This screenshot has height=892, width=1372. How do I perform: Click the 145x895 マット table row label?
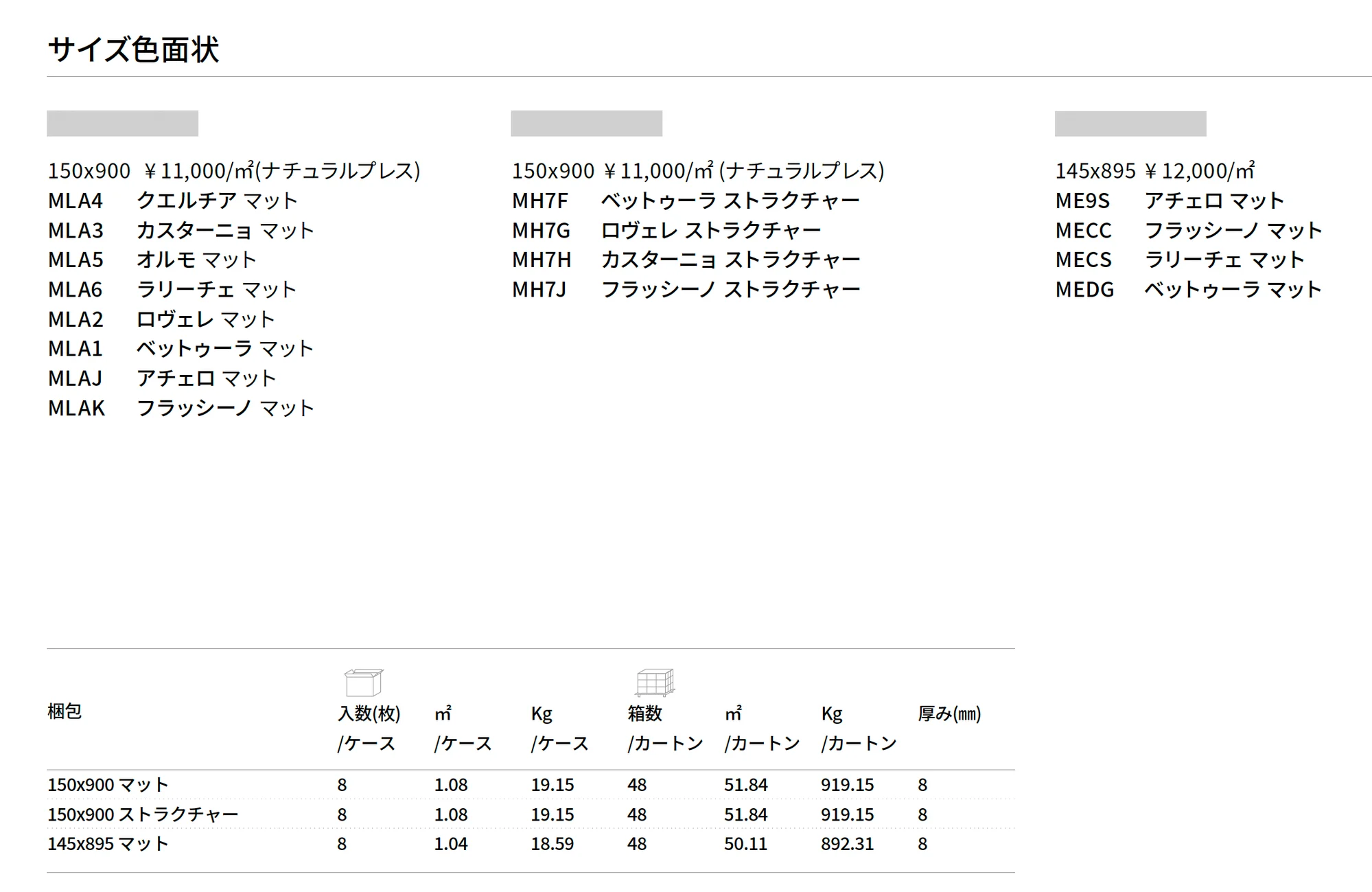[108, 844]
